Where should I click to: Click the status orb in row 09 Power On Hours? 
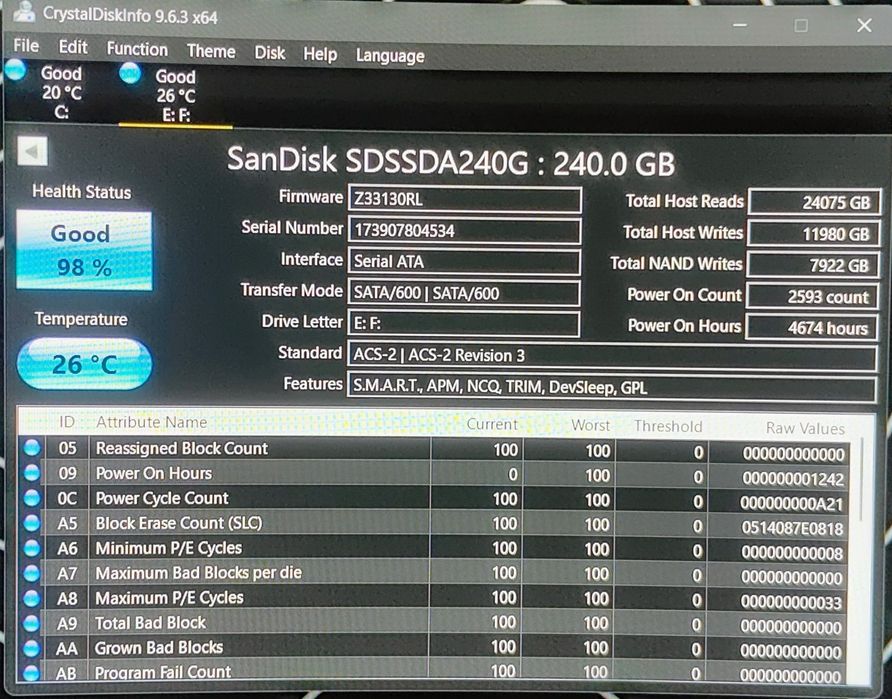point(32,473)
